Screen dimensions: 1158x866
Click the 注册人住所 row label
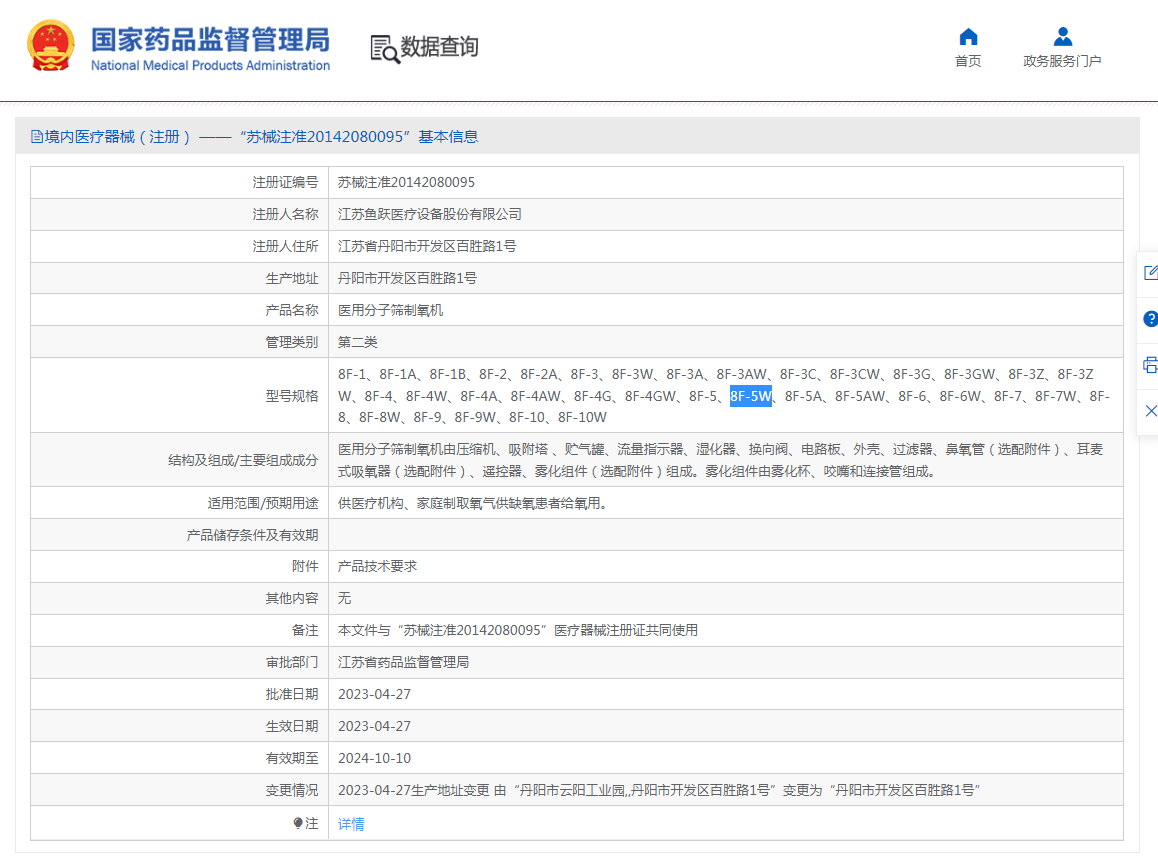285,246
